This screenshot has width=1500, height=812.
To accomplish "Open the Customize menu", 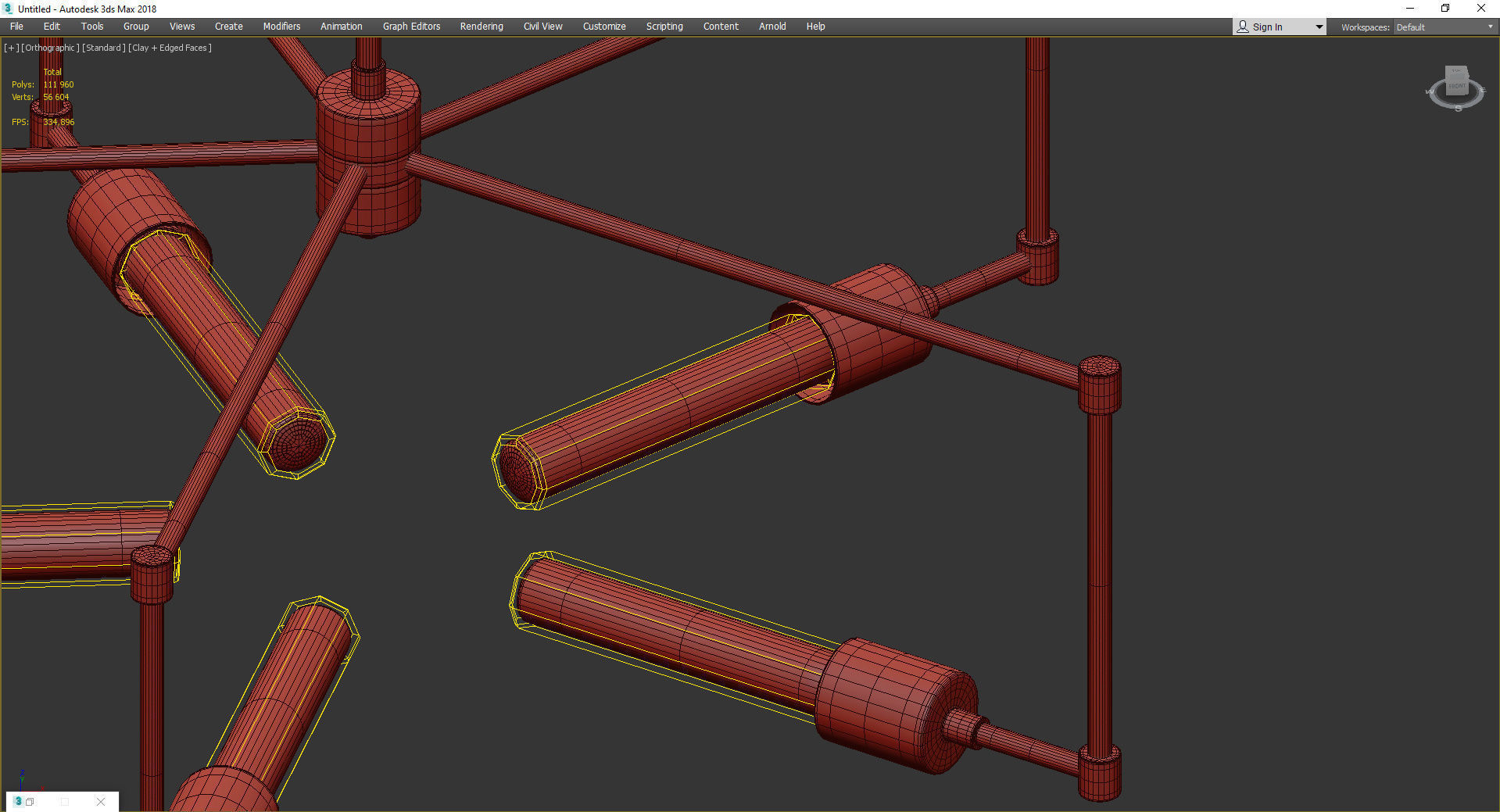I will (604, 27).
